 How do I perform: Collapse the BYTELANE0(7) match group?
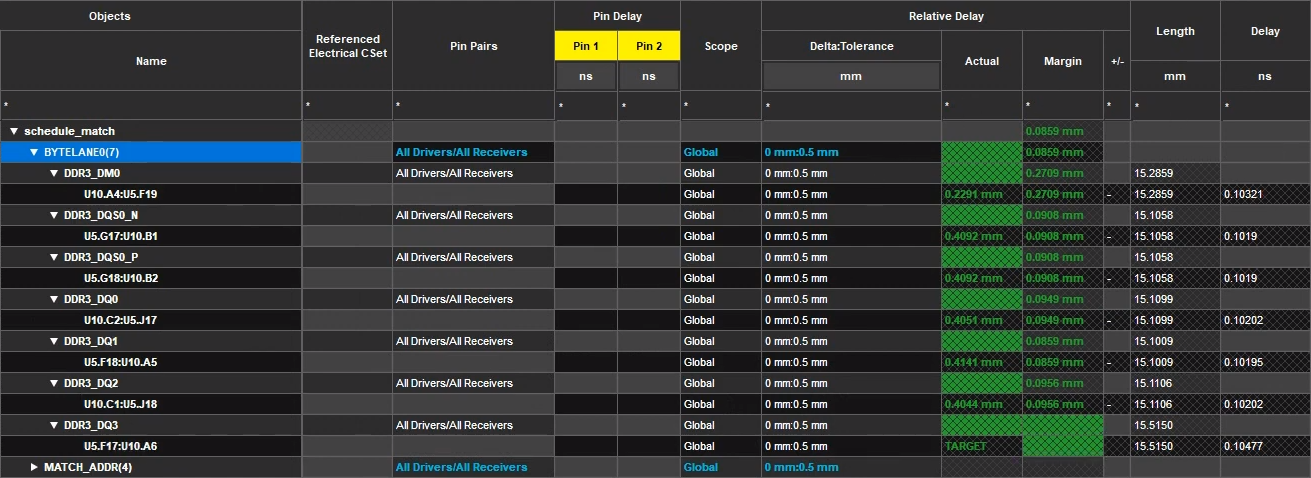click(35, 152)
